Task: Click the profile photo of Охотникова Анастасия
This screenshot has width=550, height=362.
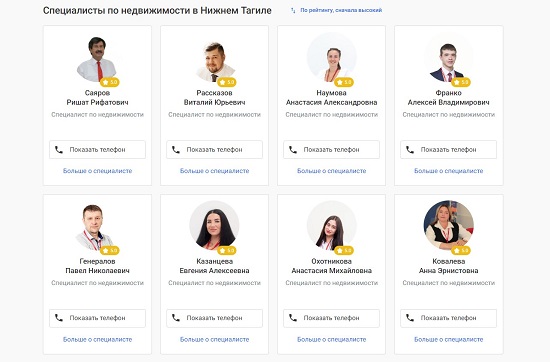Action: [331, 225]
